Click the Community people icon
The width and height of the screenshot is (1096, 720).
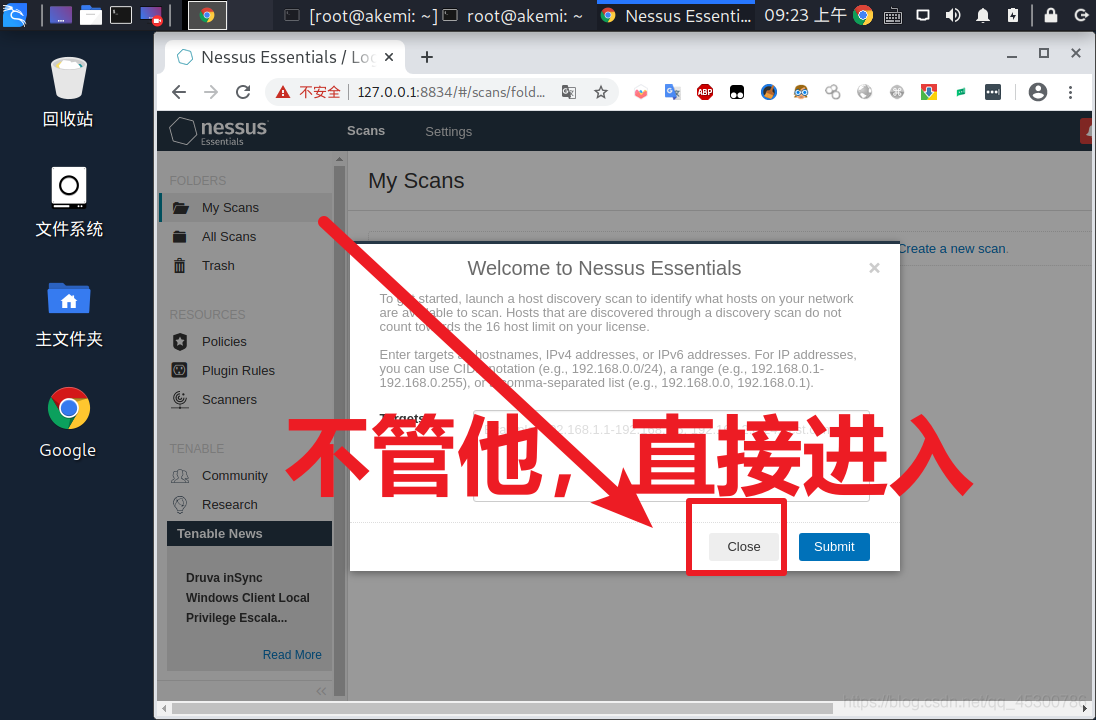tap(180, 476)
